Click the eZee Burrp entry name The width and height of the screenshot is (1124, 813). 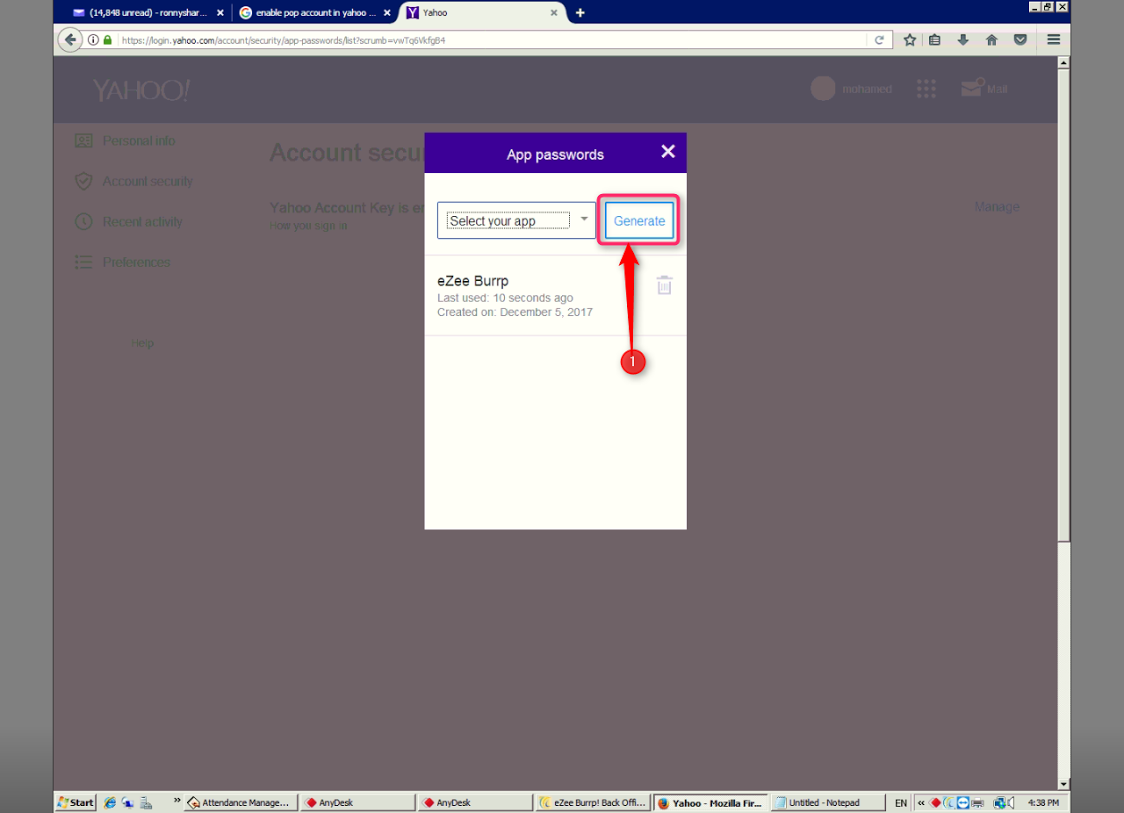coord(472,281)
